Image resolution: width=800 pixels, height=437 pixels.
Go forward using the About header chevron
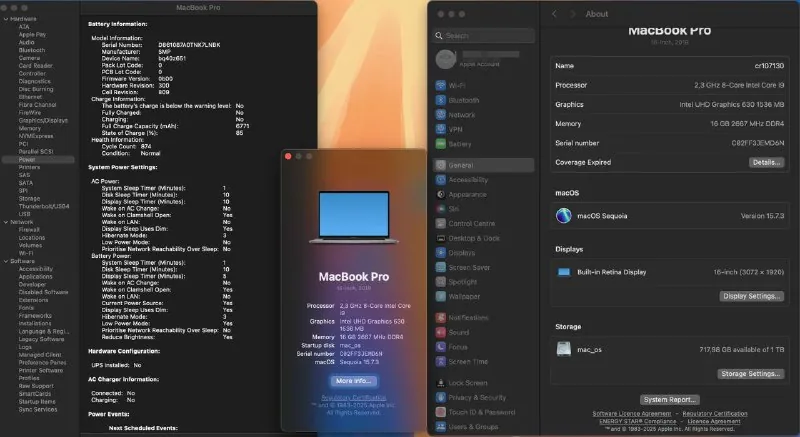click(x=572, y=14)
